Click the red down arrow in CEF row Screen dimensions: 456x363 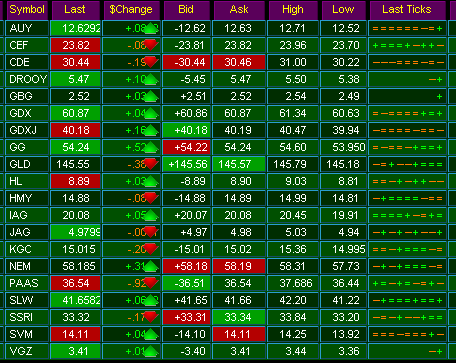pos(151,45)
